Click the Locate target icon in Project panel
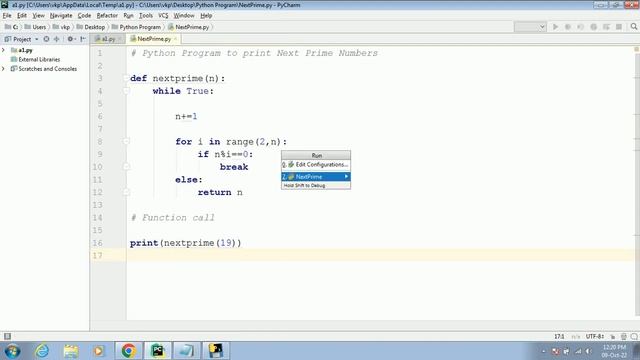Screen dimensions: 640x360 tap(46, 39)
